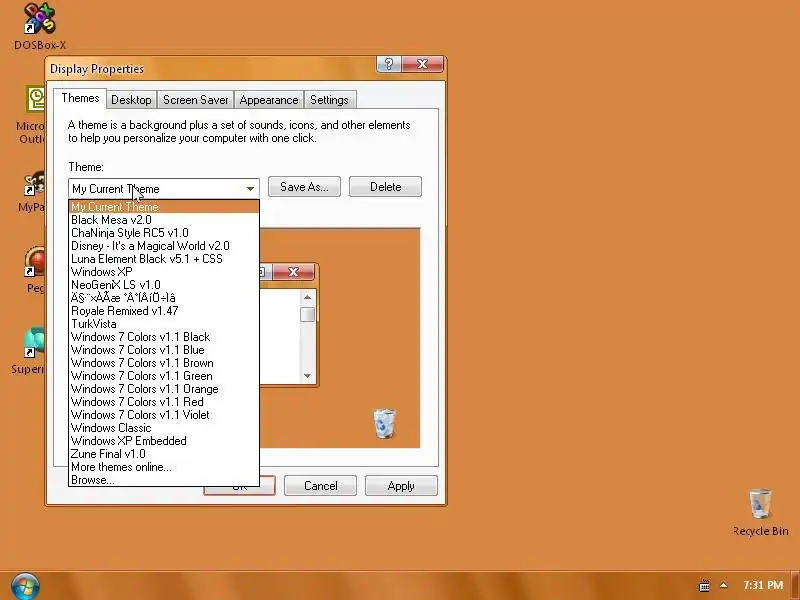Choose Windows XP Embedded theme
The image size is (800, 600).
[x=164, y=441]
